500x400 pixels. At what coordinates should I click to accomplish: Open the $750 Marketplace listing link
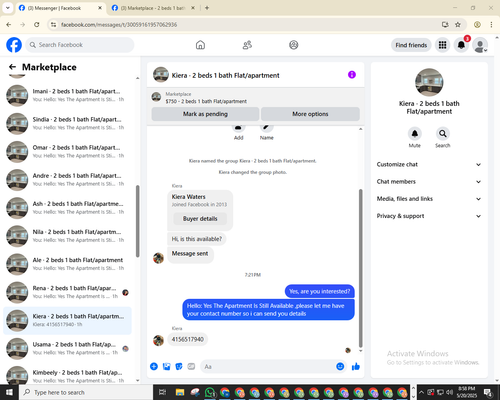click(206, 101)
